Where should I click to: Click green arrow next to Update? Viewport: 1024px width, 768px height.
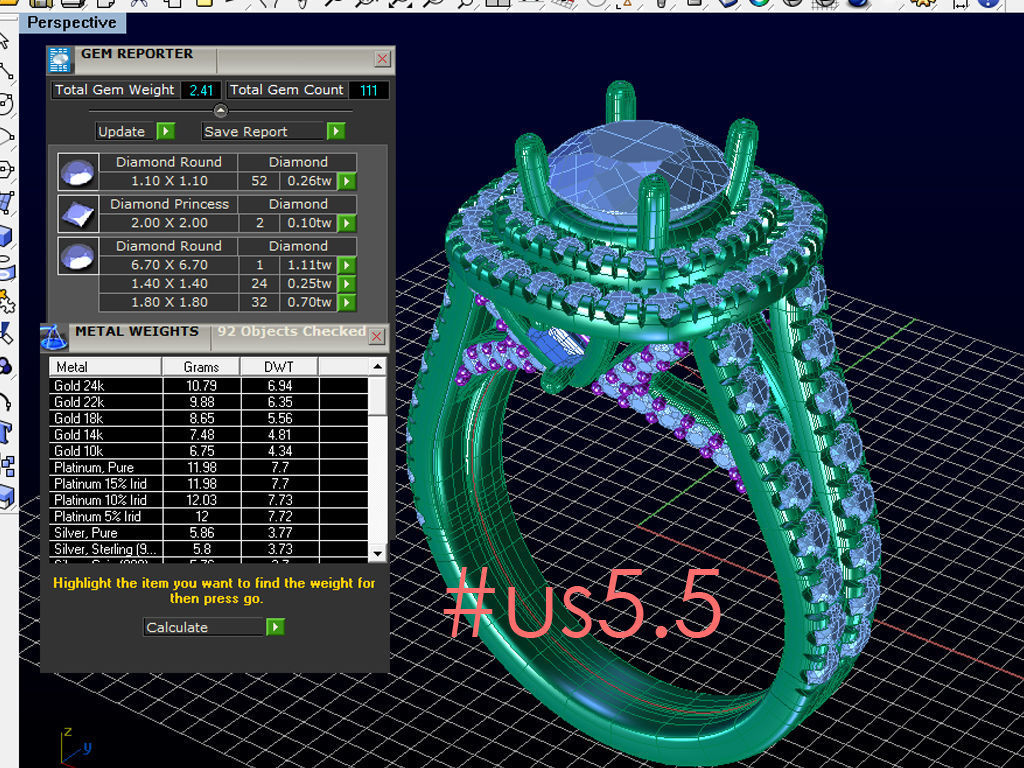(166, 131)
